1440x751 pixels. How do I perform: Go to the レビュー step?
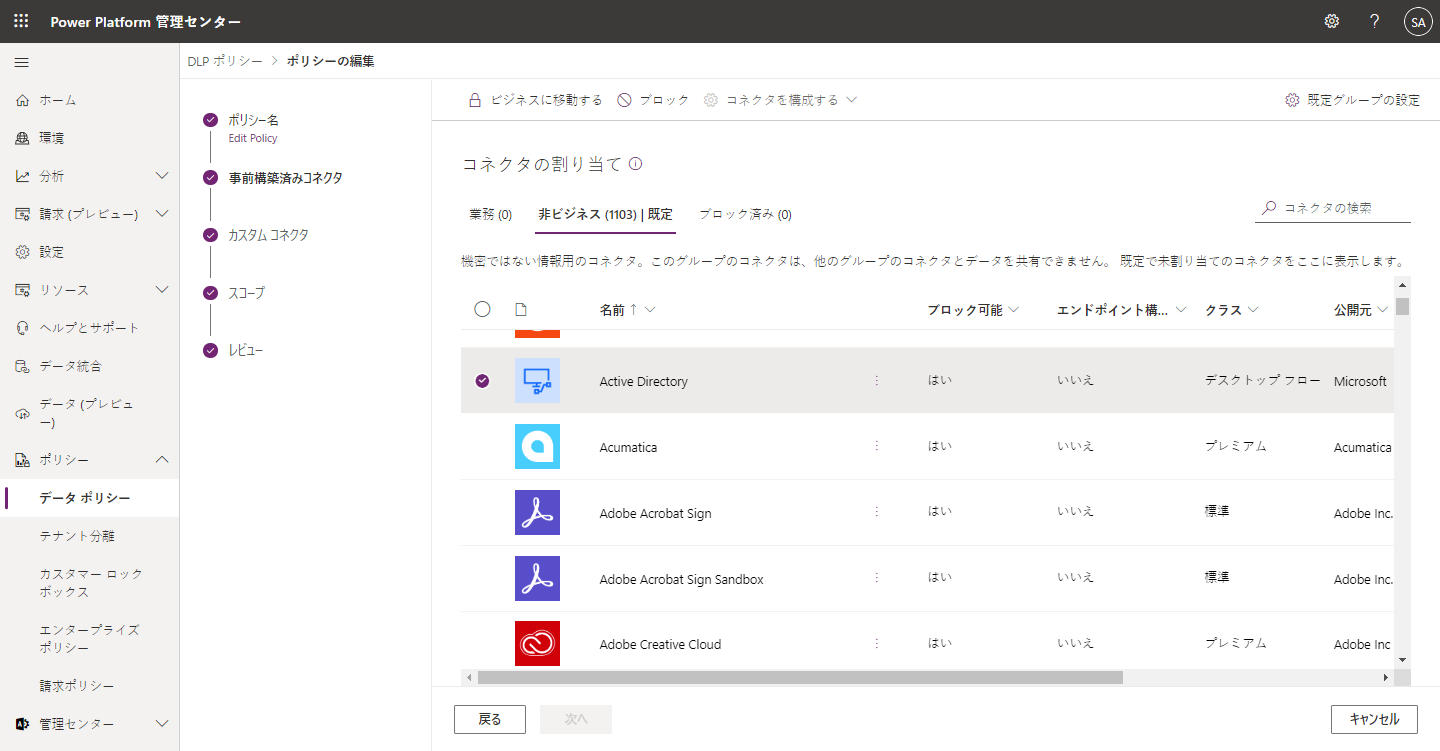pyautogui.click(x=245, y=350)
